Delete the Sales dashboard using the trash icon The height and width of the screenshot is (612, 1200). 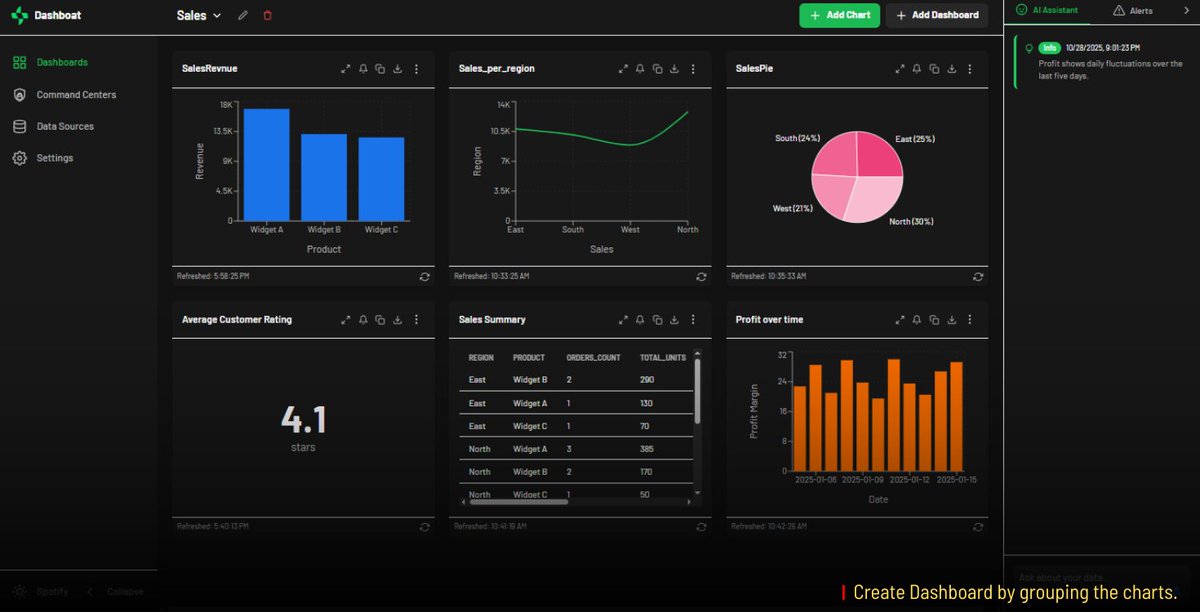click(267, 15)
